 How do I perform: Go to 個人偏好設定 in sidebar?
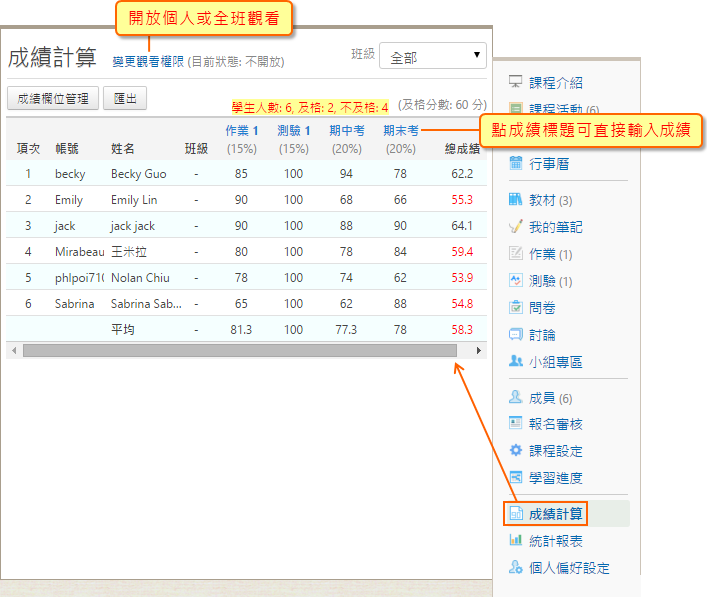click(x=569, y=568)
